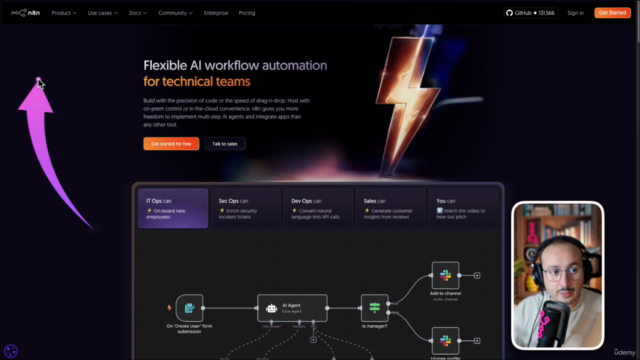Viewport: 640px width, 360px height.
Task: Expand the Community menu
Action: point(175,13)
